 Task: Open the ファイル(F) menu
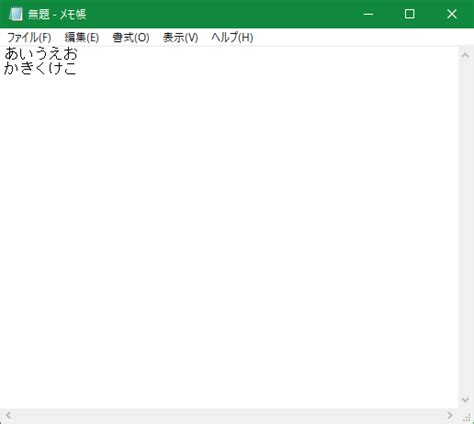pyautogui.click(x=29, y=37)
